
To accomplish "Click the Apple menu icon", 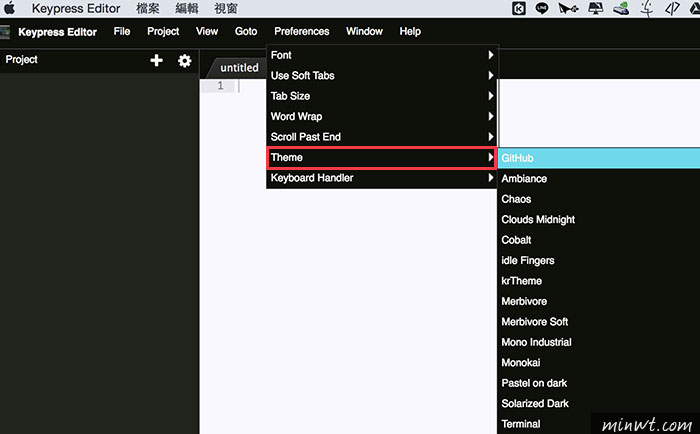I will (9, 8).
